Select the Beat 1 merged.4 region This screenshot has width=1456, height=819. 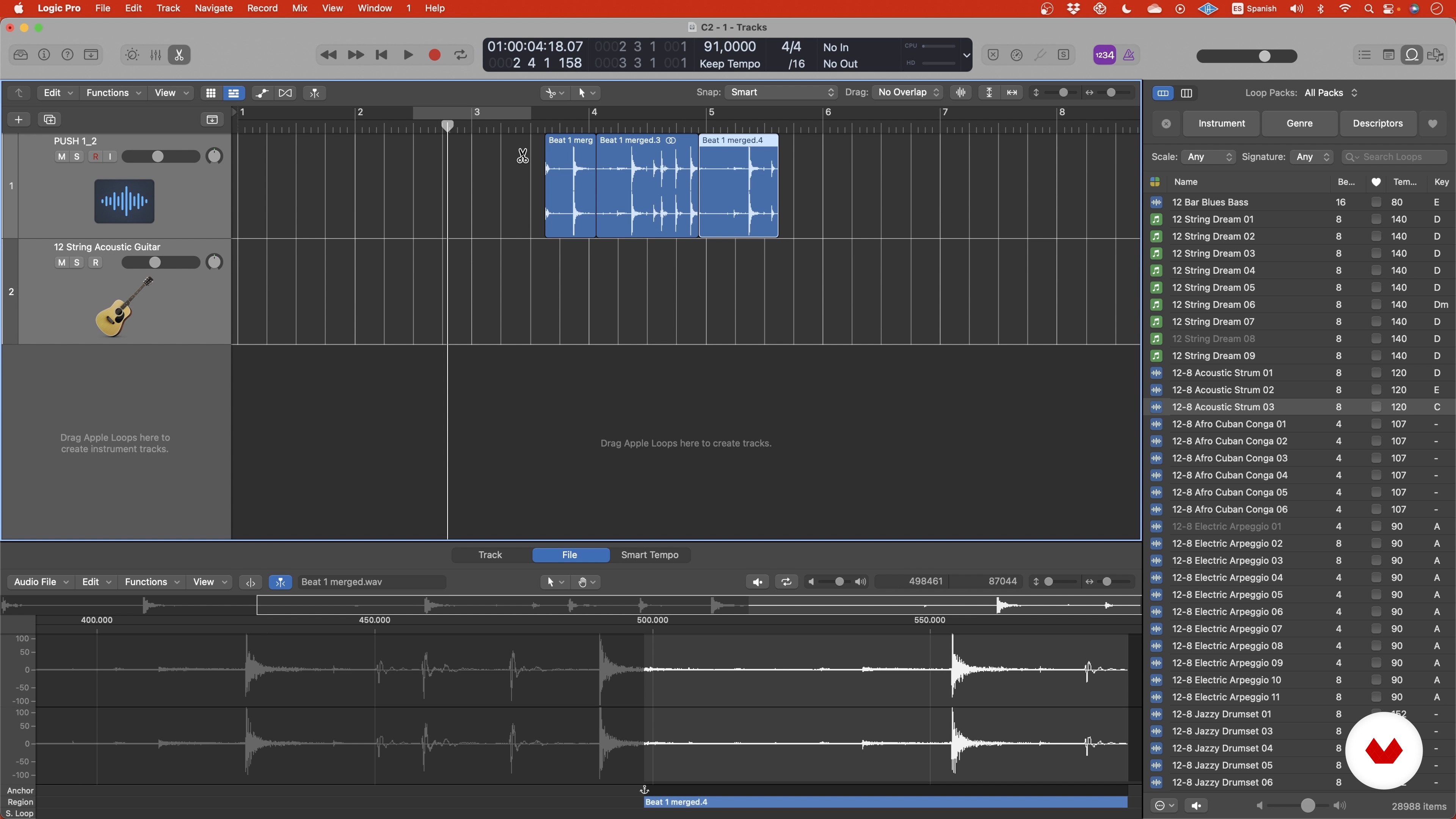[x=738, y=185]
